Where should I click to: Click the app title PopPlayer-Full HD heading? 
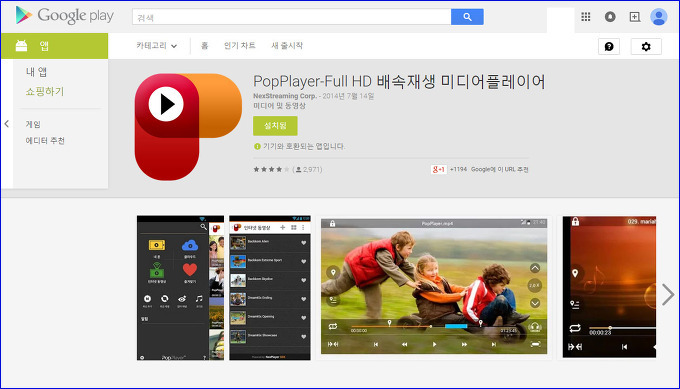coord(399,82)
